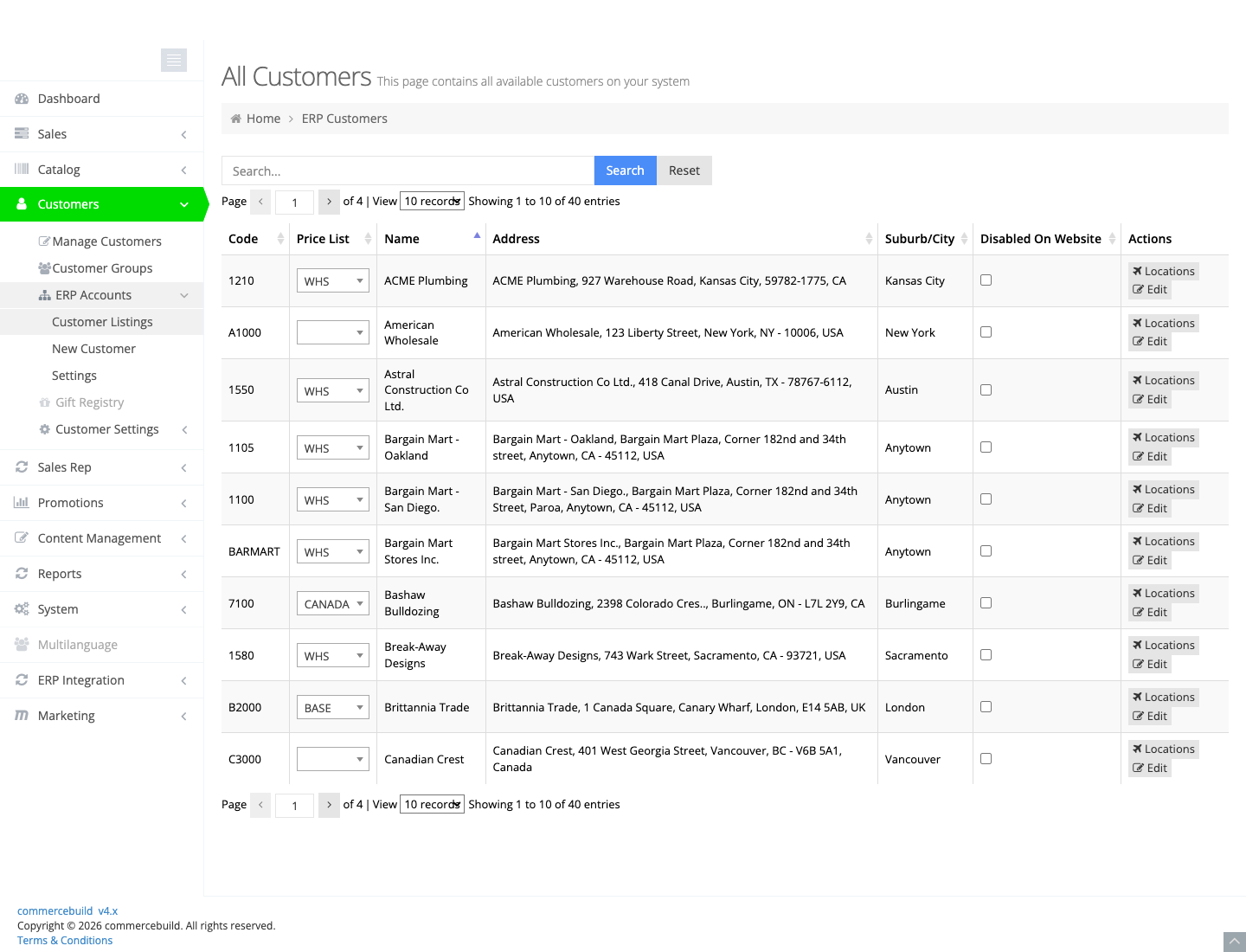Screen dimensions: 1246x952
Task: Expand the Catalog menu chevron
Action: tap(183, 170)
